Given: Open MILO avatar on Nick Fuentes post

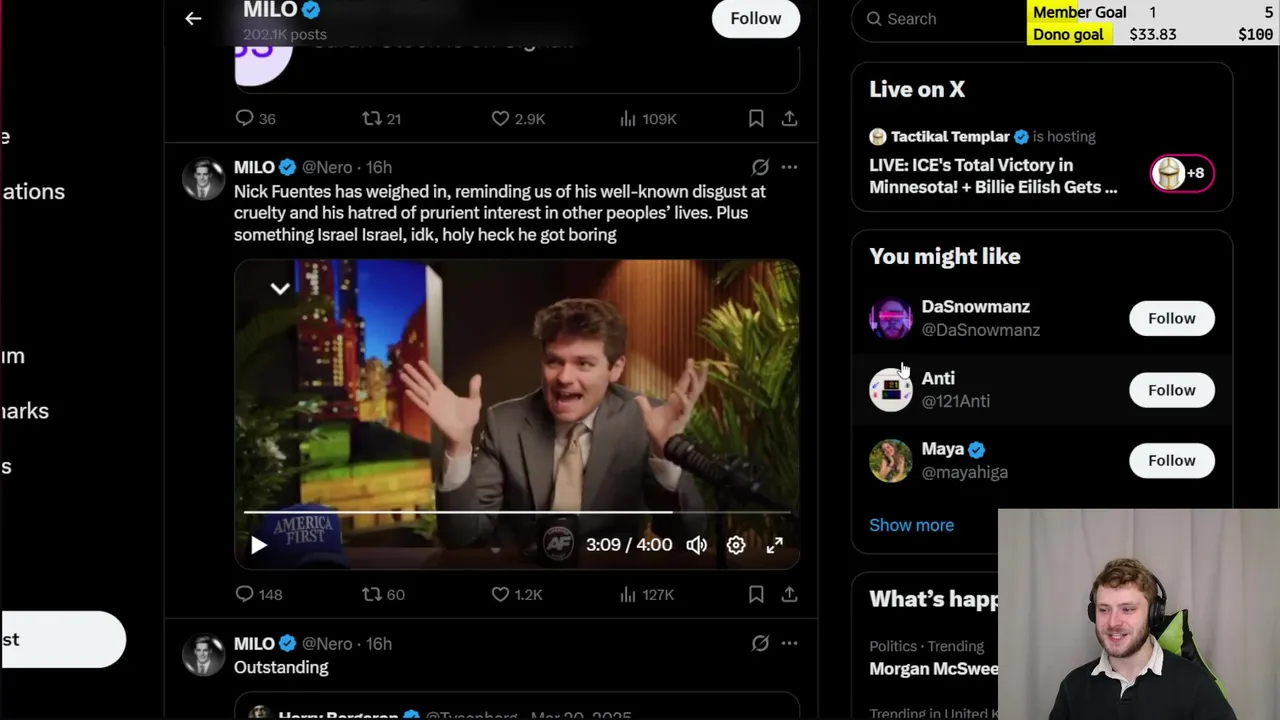Looking at the screenshot, I should pyautogui.click(x=203, y=179).
